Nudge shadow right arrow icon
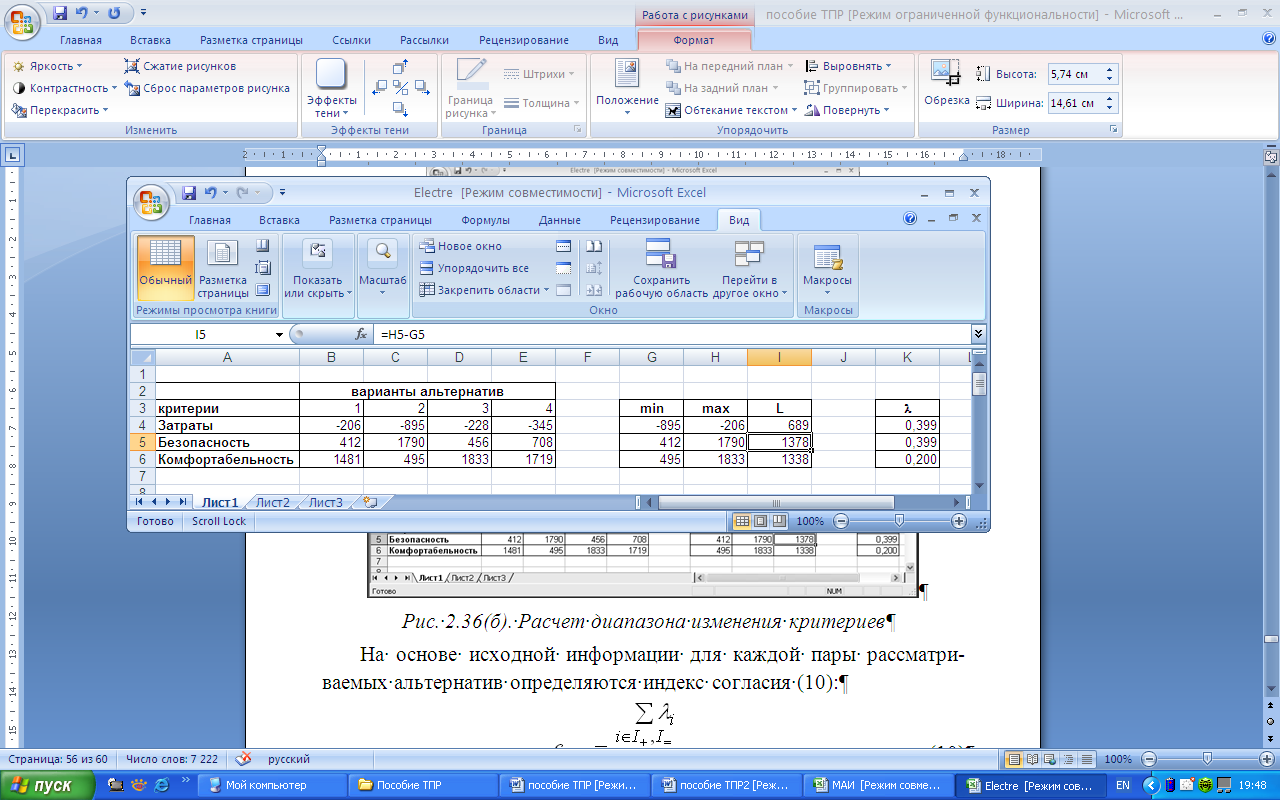This screenshot has width=1280, height=800. pos(422,88)
